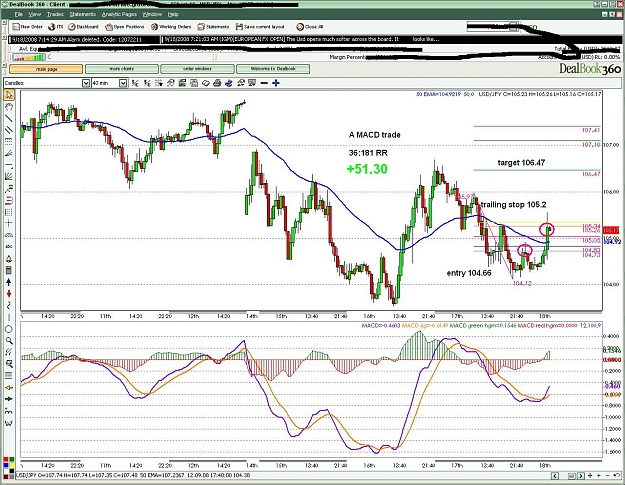The height and width of the screenshot is (485, 625).
Task: Click the green right arrow tool
Action: [9, 399]
